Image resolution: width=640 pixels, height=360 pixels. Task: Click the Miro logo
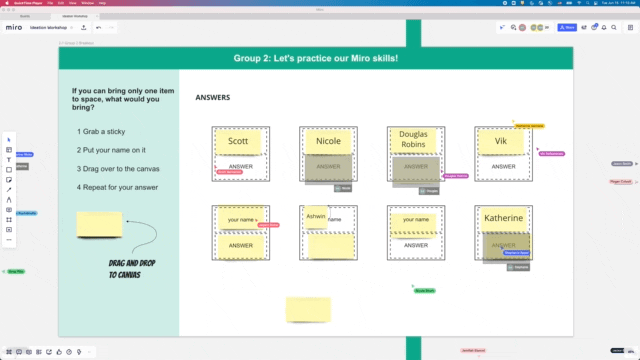[x=14, y=27]
